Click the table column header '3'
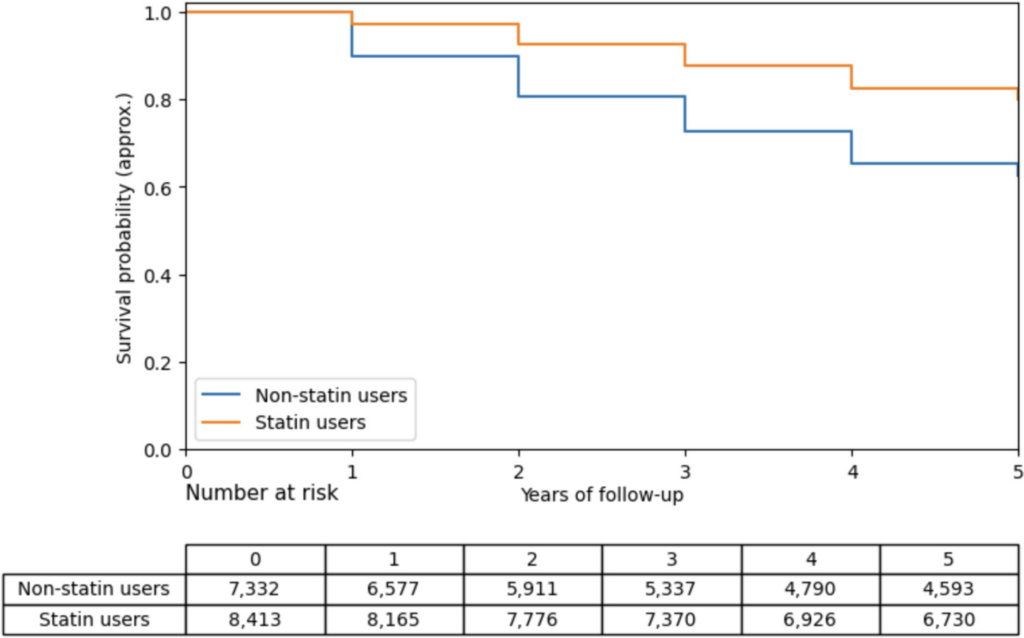The height and width of the screenshot is (638, 1024). [671, 559]
